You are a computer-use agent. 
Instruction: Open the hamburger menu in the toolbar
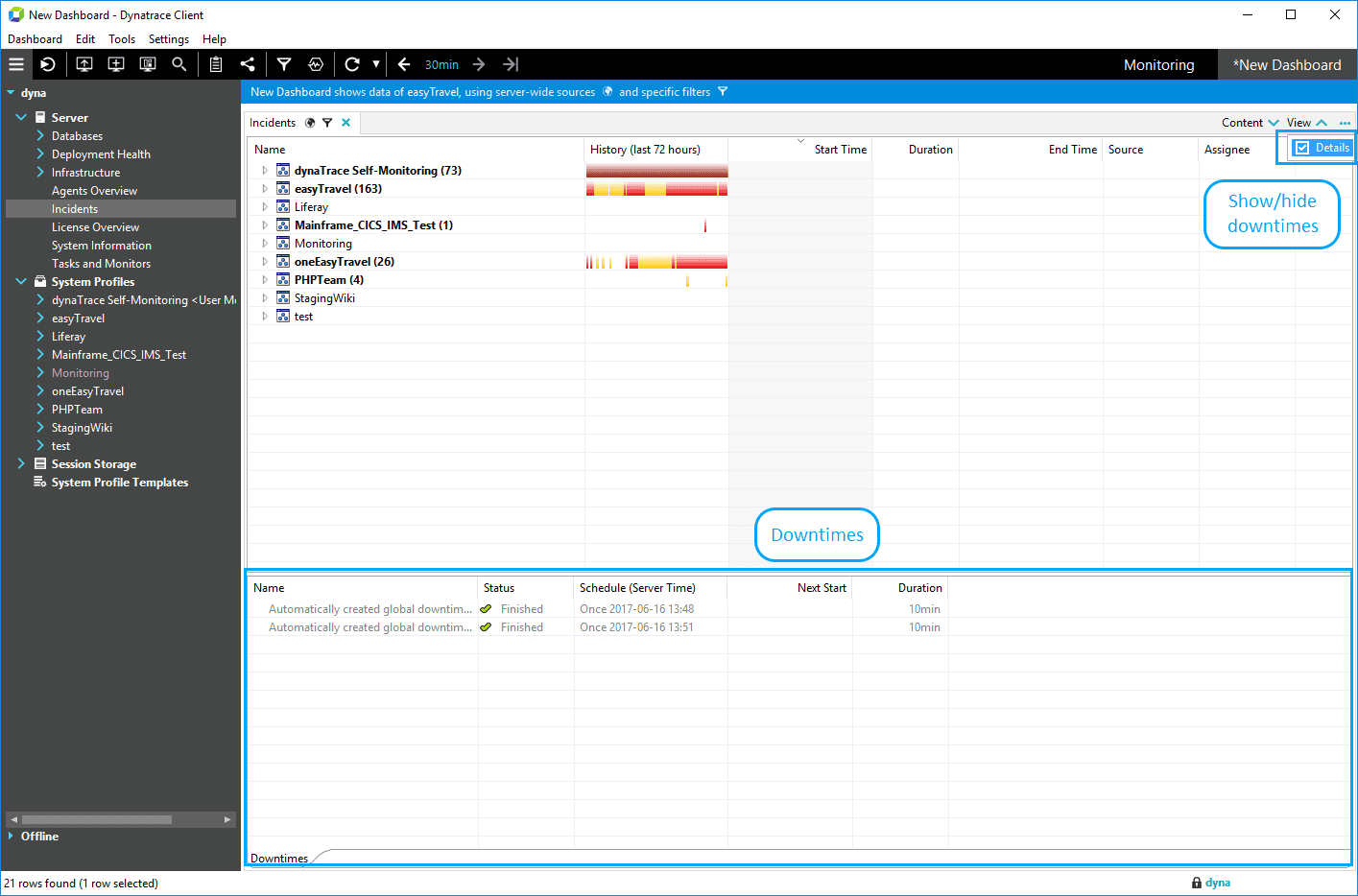click(16, 64)
